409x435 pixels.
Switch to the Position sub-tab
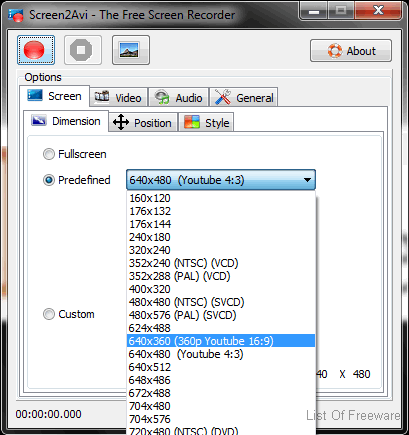(143, 123)
